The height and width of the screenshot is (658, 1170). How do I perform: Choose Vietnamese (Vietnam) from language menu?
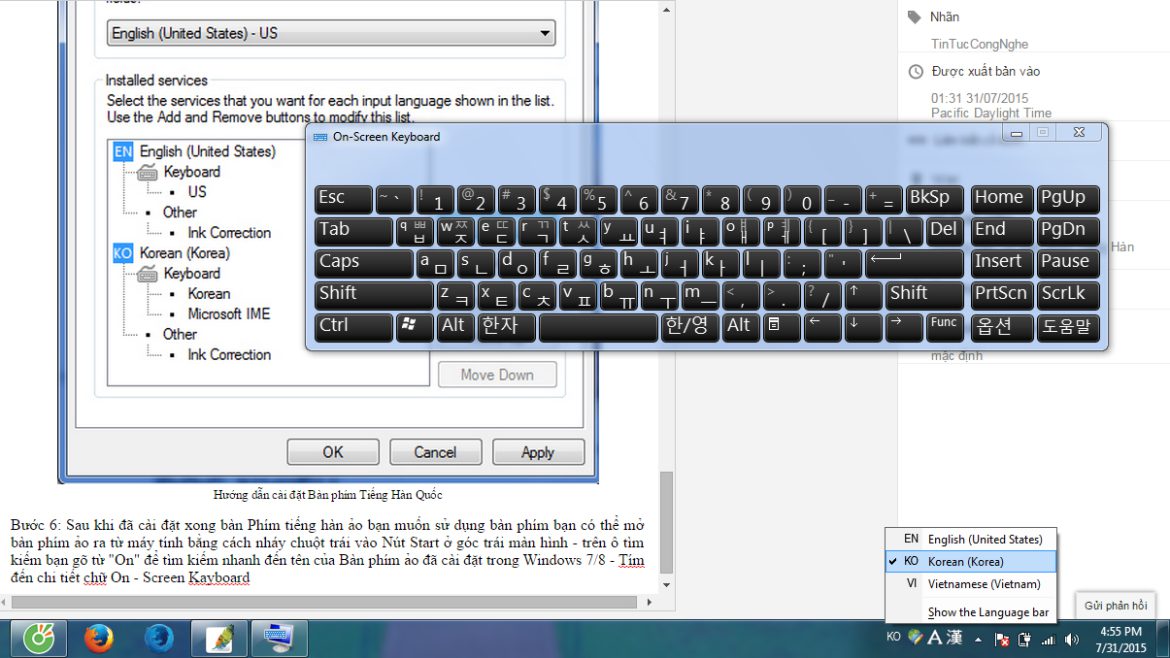[983, 584]
